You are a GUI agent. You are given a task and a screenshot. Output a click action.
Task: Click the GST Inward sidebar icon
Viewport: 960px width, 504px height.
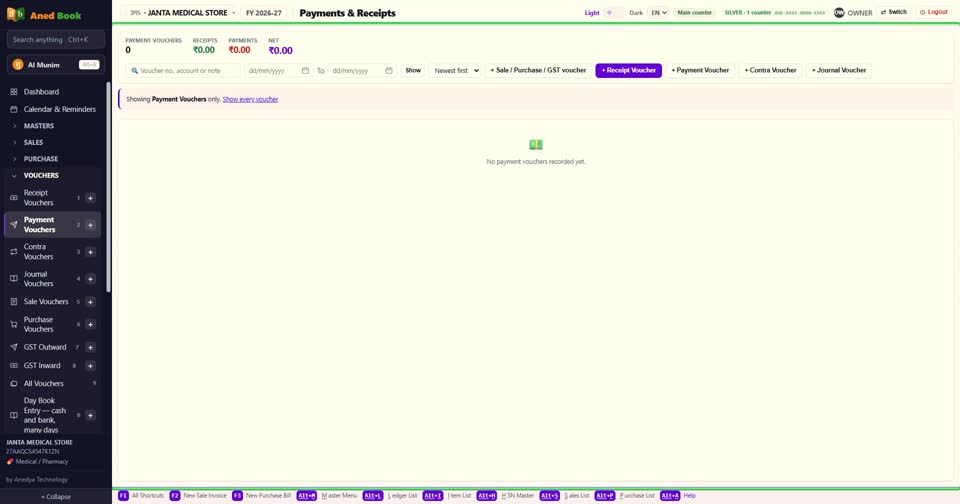click(x=13, y=366)
